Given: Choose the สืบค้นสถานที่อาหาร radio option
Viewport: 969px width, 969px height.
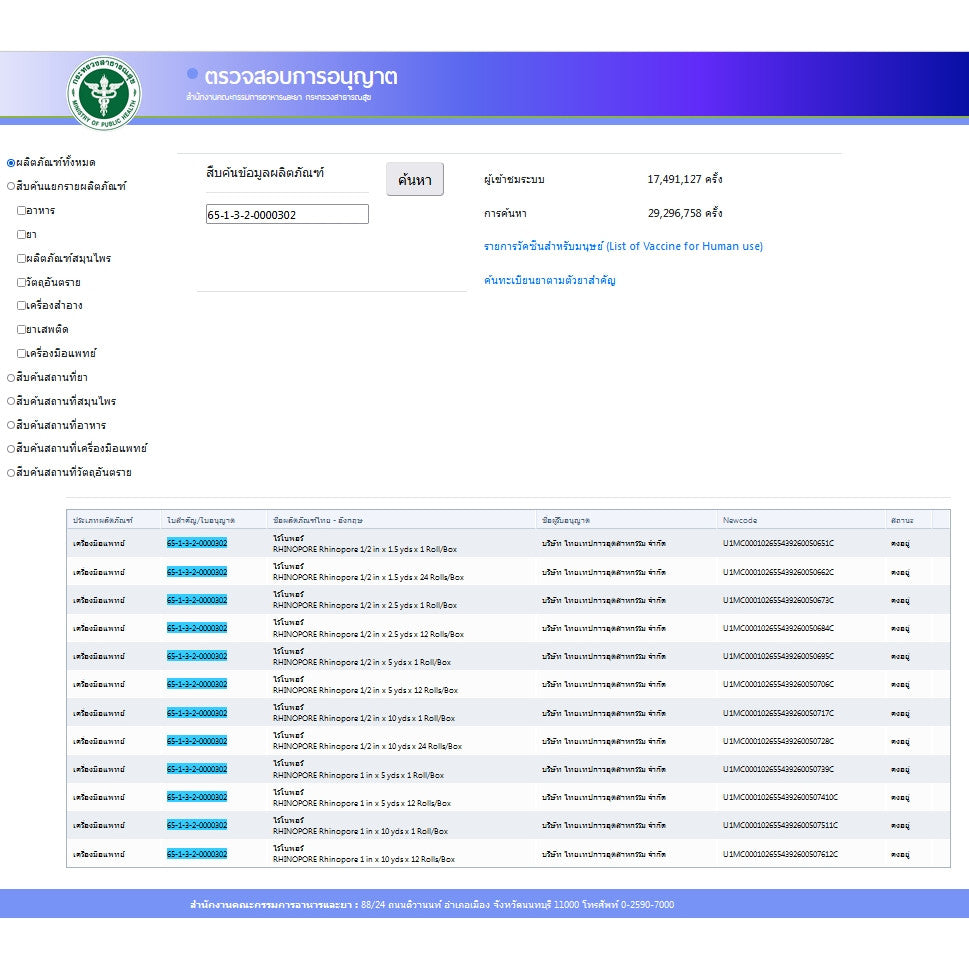Looking at the screenshot, I should click(x=11, y=425).
